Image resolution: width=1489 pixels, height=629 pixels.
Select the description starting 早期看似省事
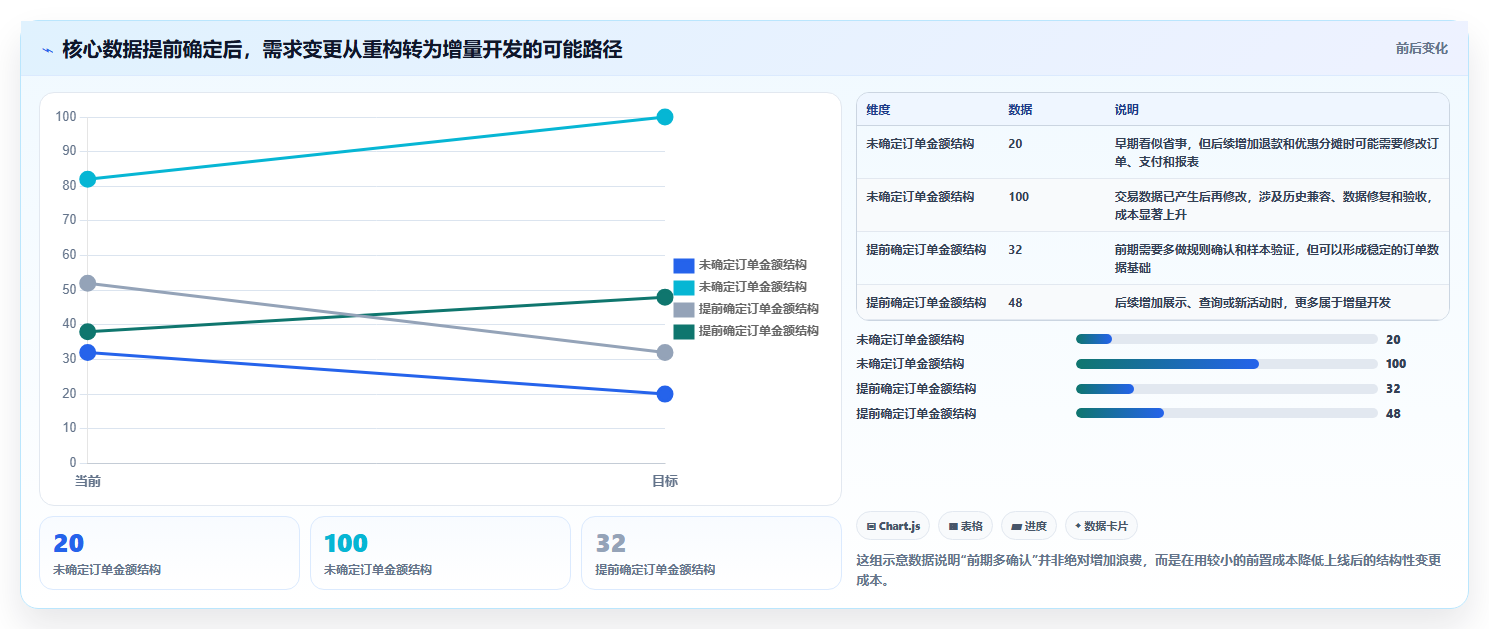click(1277, 153)
